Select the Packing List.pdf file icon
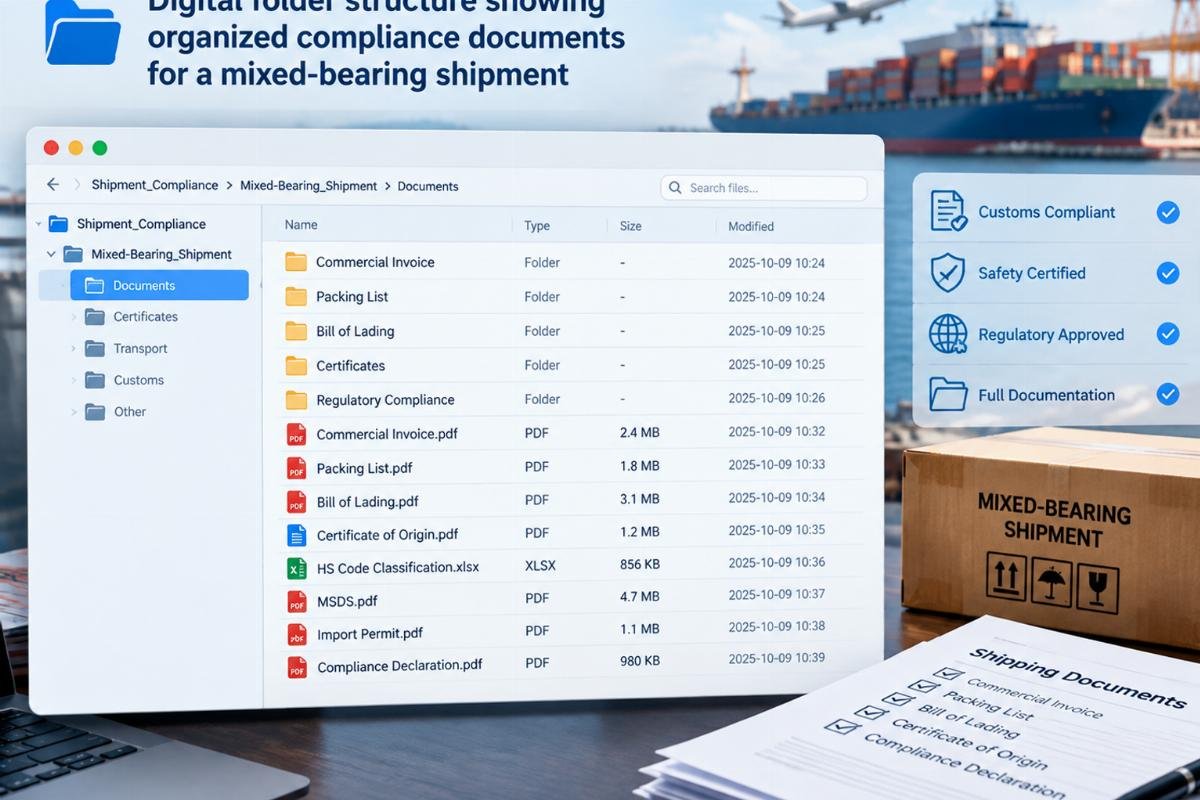 (297, 467)
